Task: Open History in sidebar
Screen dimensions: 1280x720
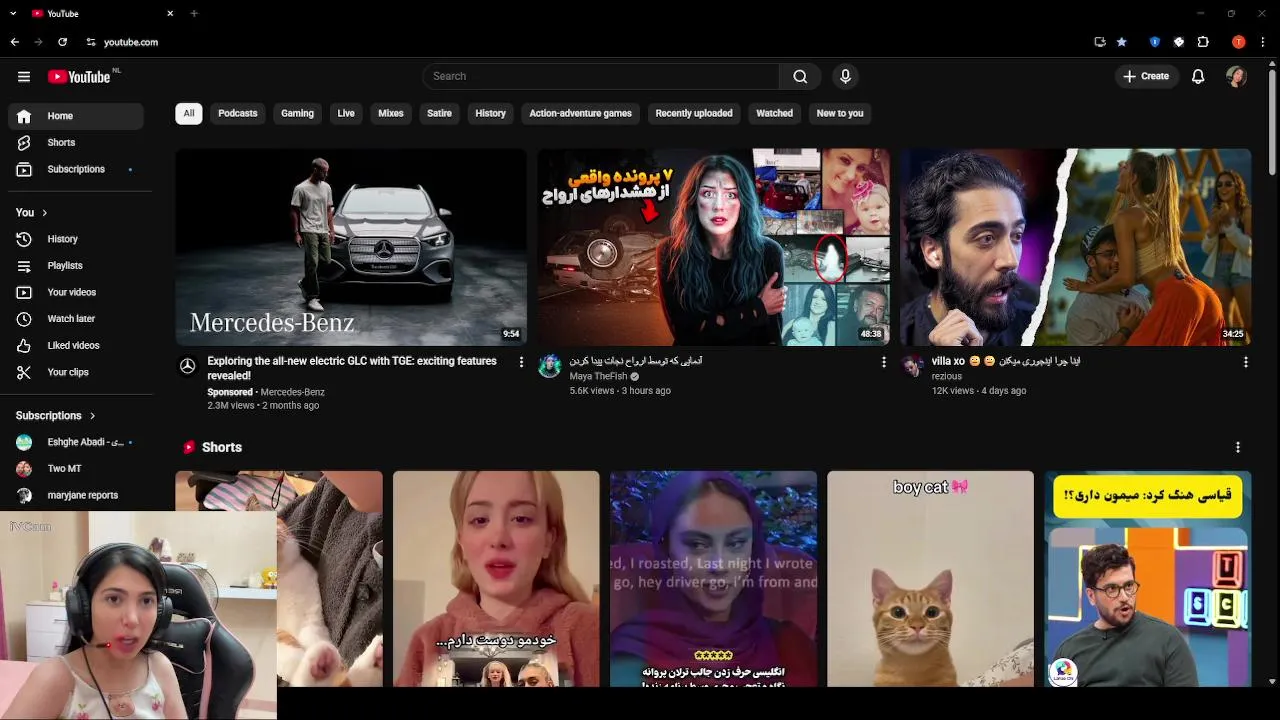Action: (x=76, y=239)
